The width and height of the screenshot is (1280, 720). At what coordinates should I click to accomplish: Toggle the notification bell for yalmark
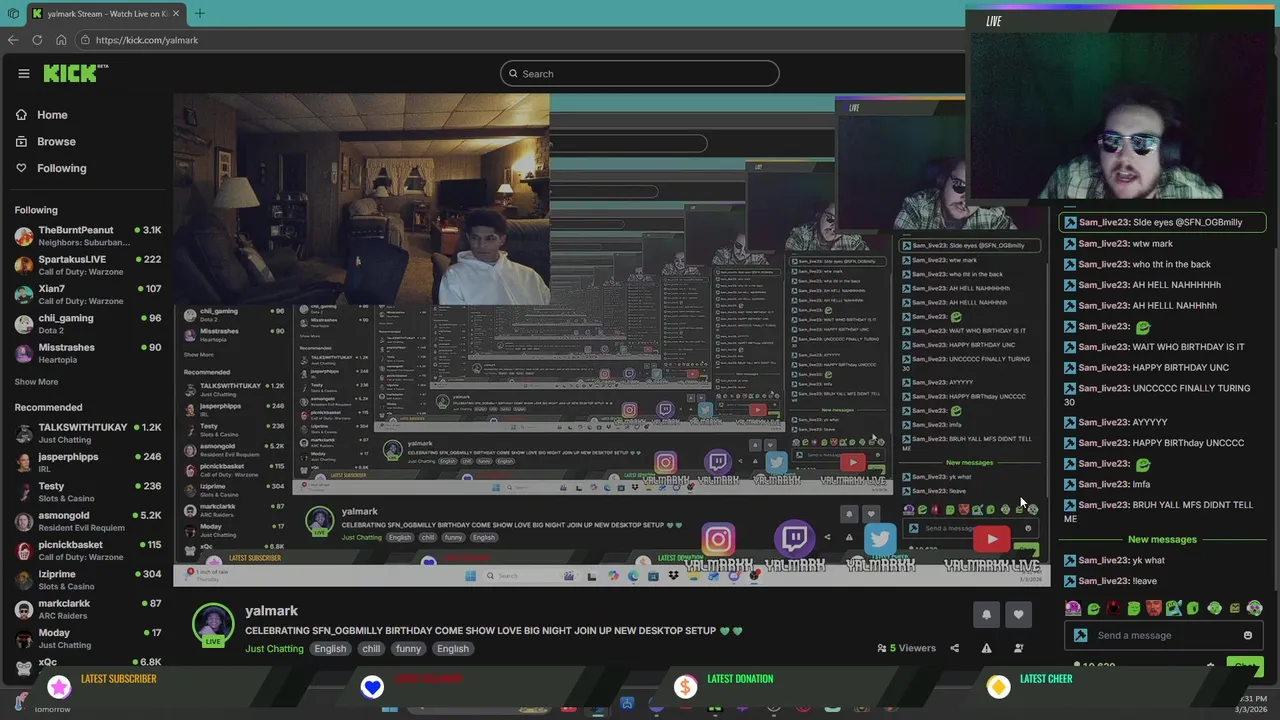(986, 614)
